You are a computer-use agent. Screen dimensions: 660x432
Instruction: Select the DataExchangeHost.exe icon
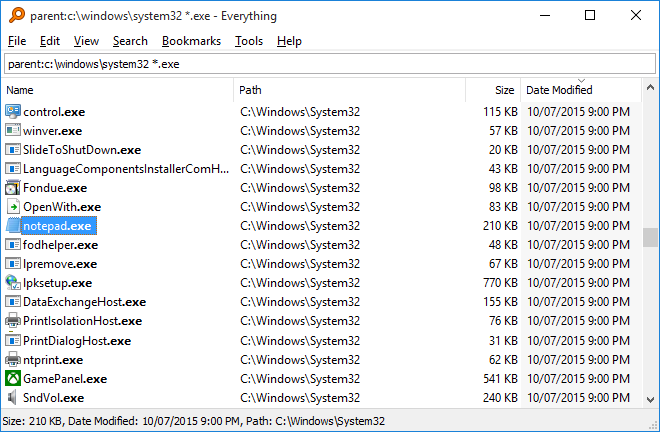coord(13,301)
